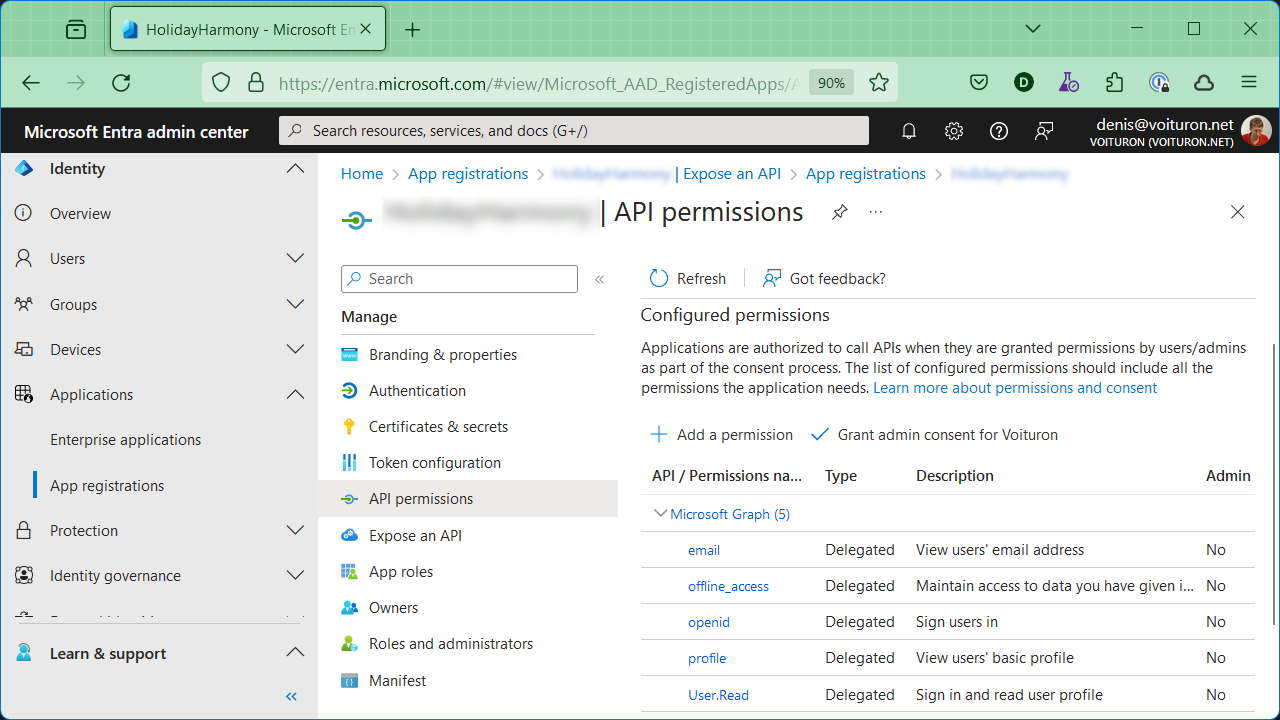Open Got feedback? link
This screenshot has width=1280, height=720.
(824, 278)
